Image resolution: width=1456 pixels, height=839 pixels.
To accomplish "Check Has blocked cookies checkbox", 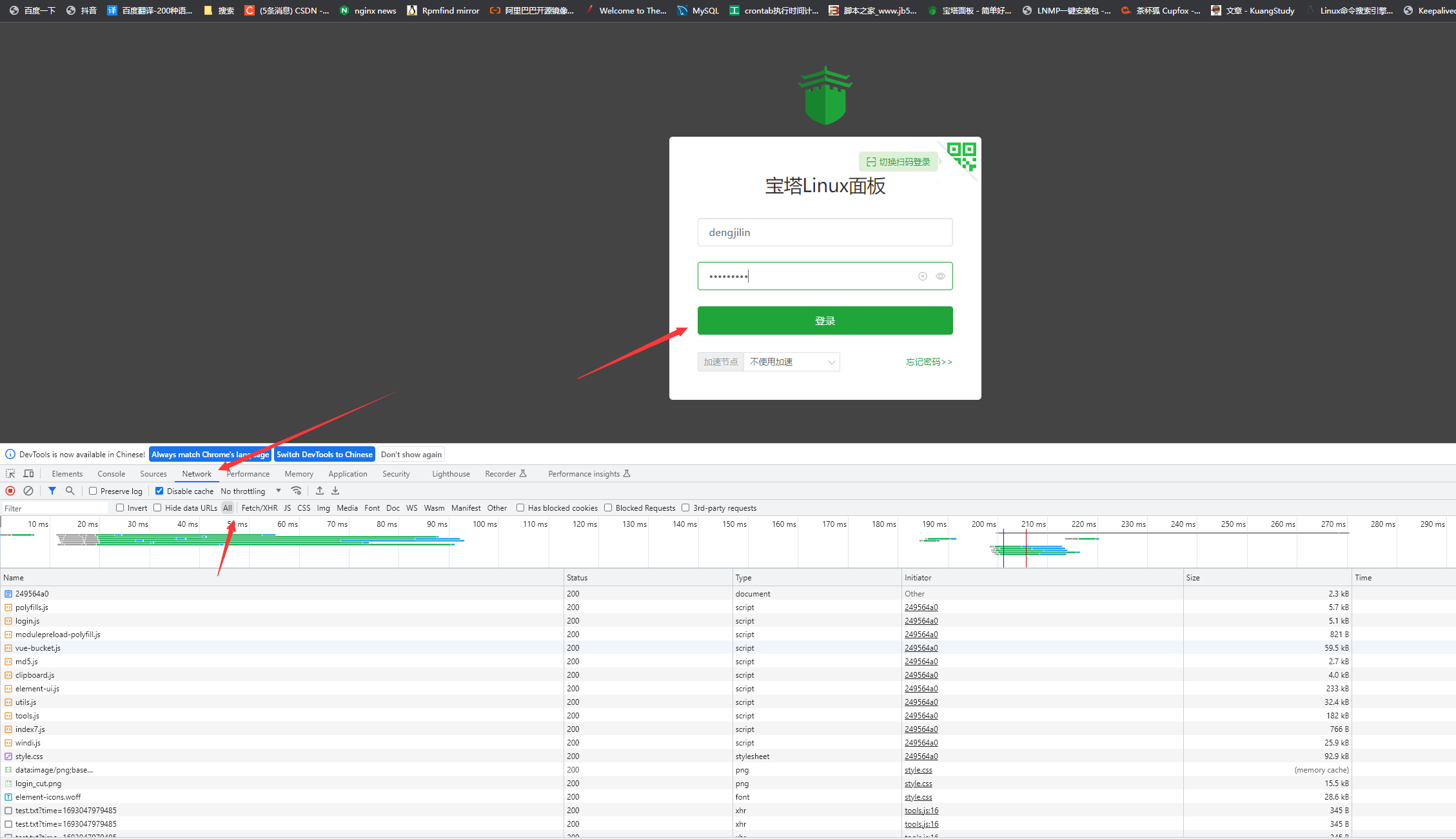I will click(520, 508).
